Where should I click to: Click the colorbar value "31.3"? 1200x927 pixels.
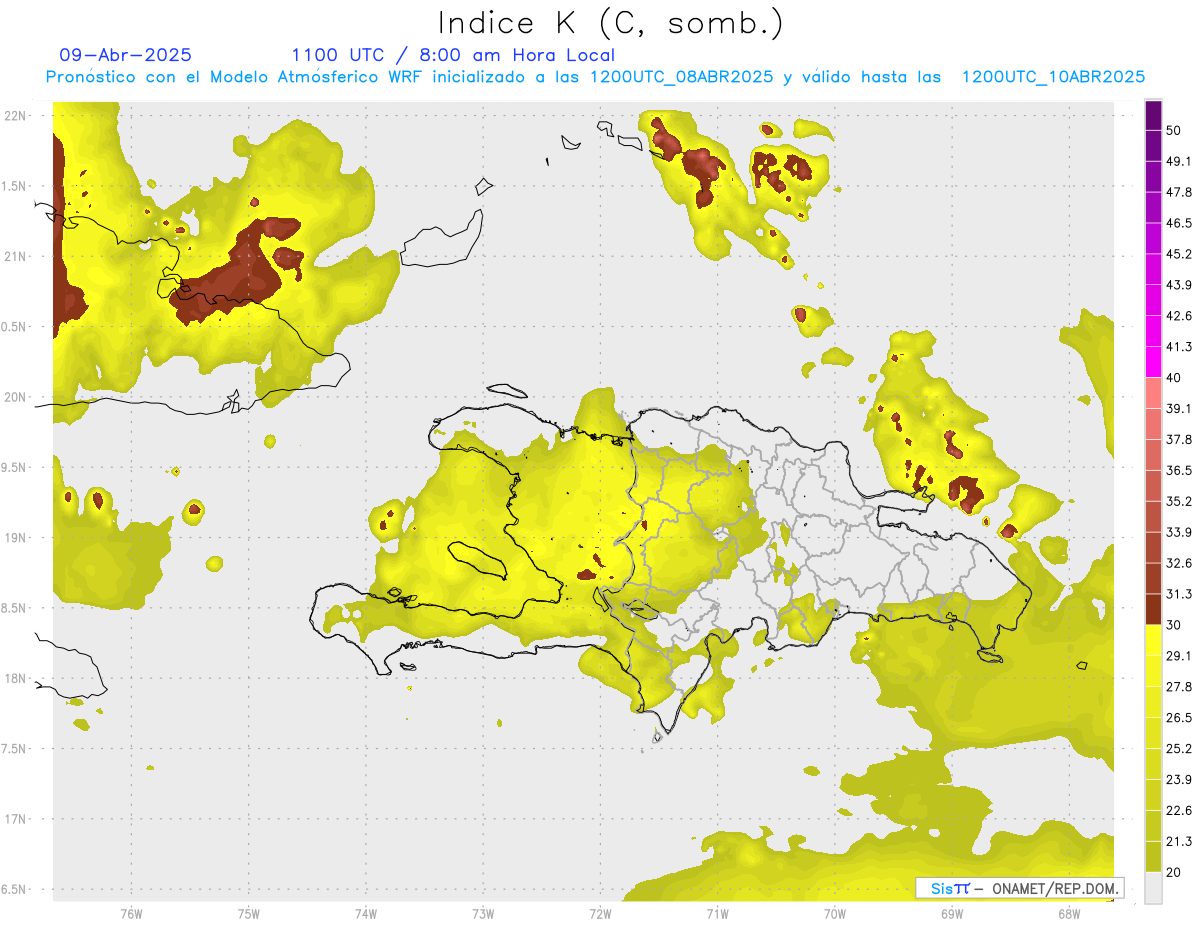click(x=1179, y=594)
